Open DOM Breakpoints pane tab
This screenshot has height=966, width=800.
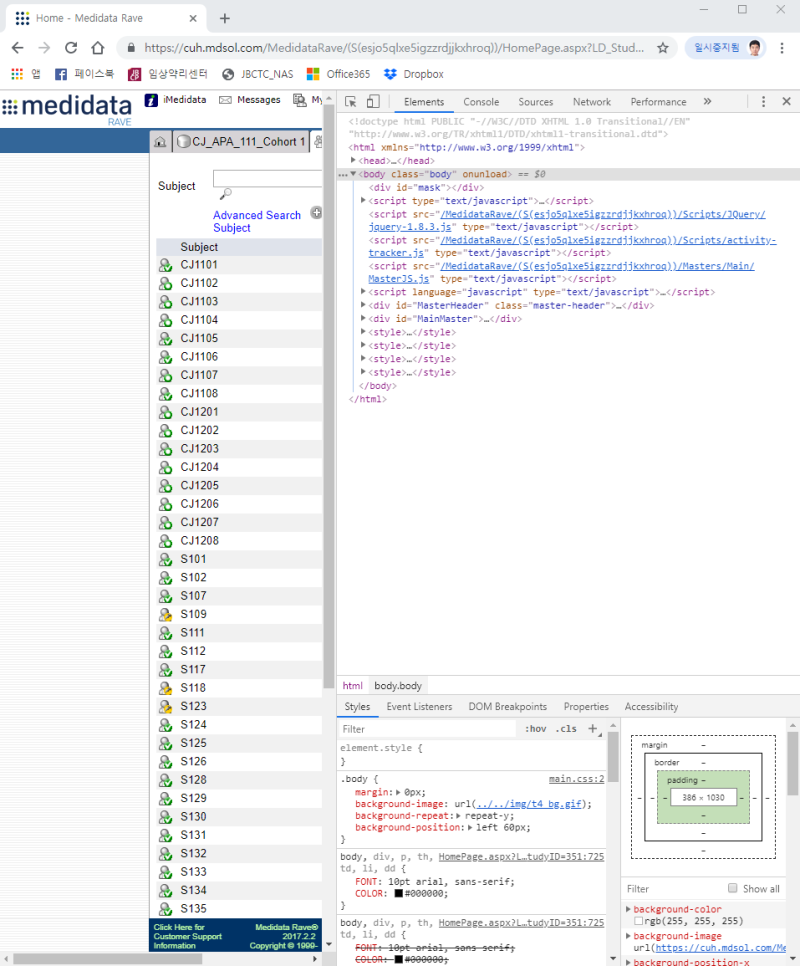tap(507, 707)
